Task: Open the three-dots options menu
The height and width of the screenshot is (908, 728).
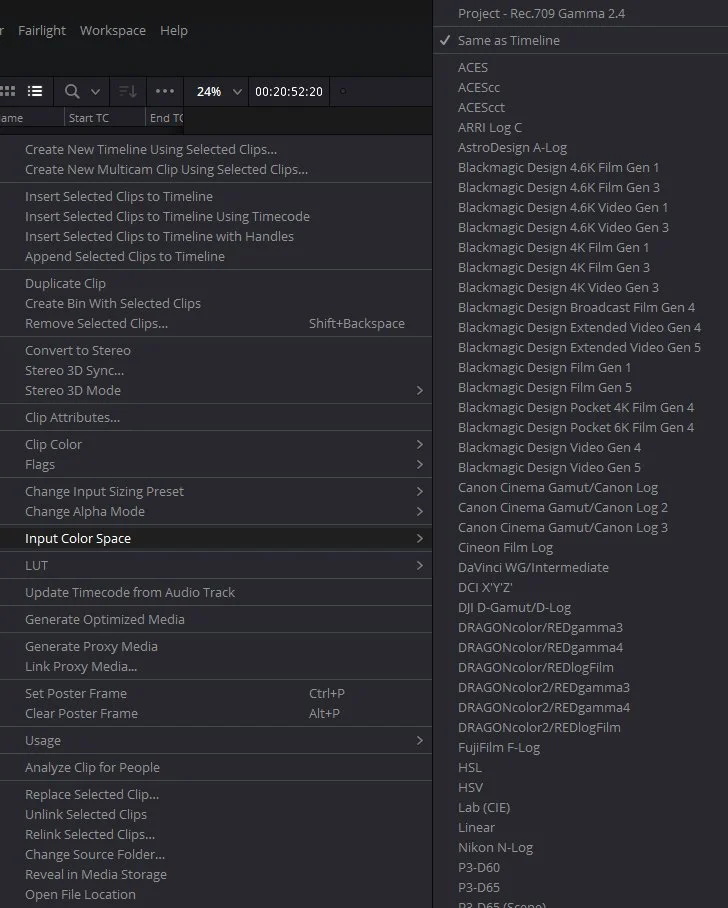Action: point(165,91)
